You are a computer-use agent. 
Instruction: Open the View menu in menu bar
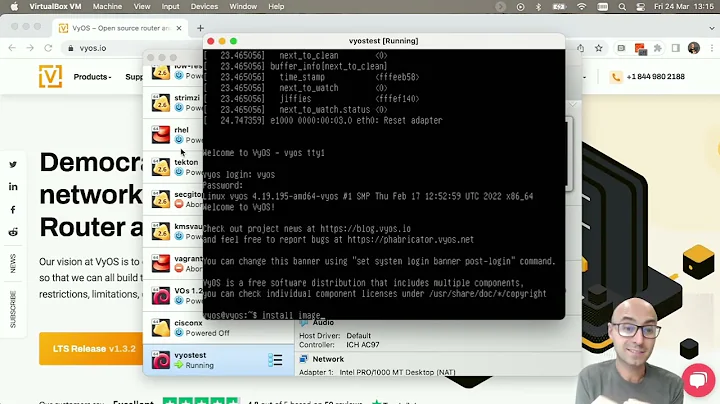[142, 6]
